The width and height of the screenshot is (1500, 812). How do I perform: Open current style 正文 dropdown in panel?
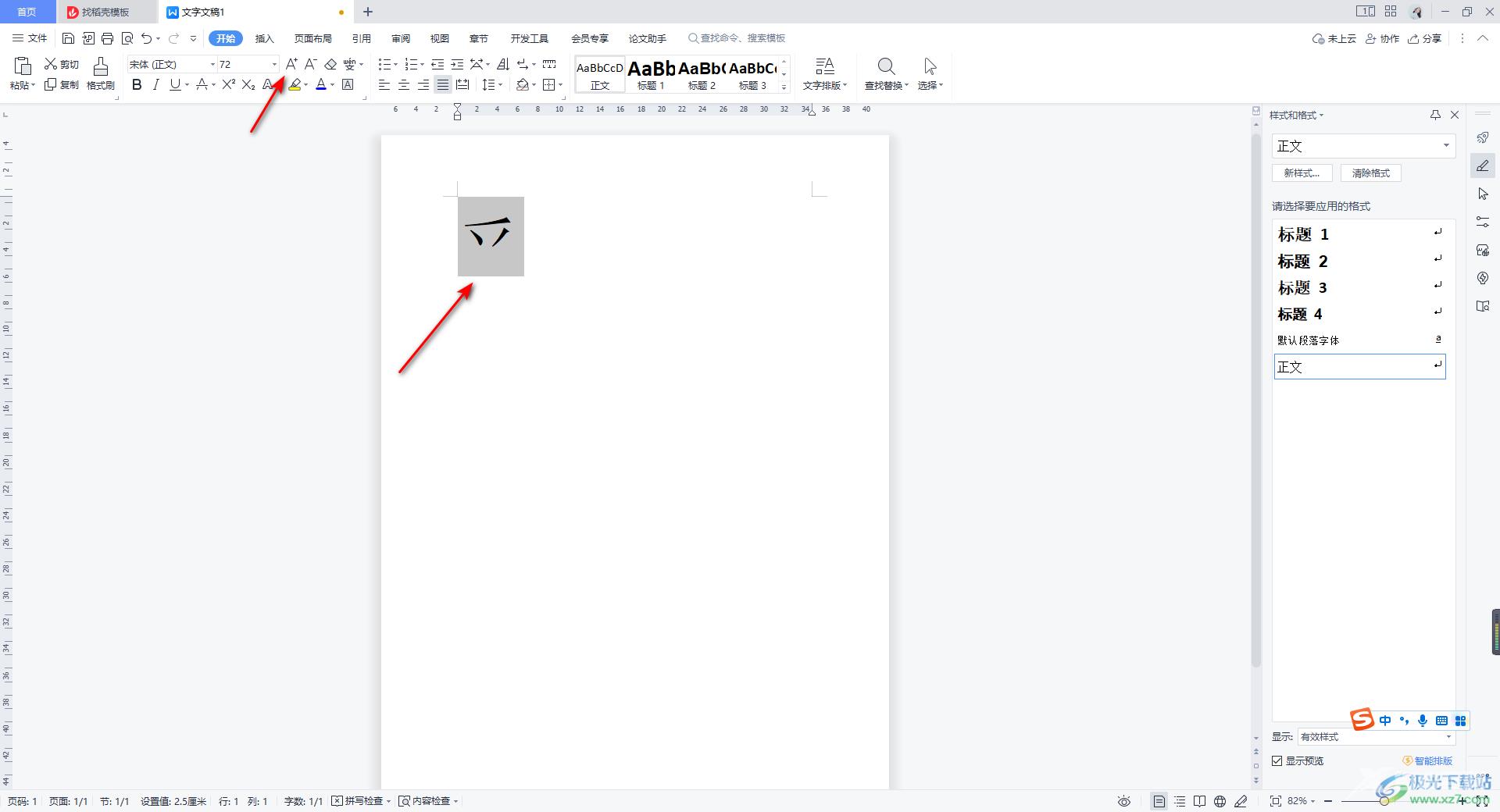point(1446,146)
